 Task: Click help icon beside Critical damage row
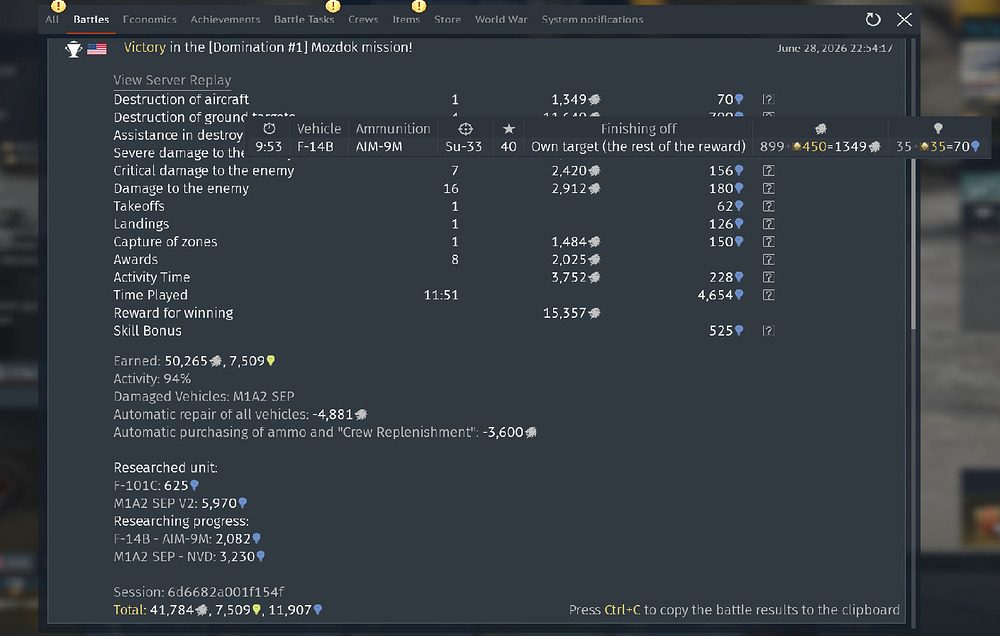tap(768, 171)
